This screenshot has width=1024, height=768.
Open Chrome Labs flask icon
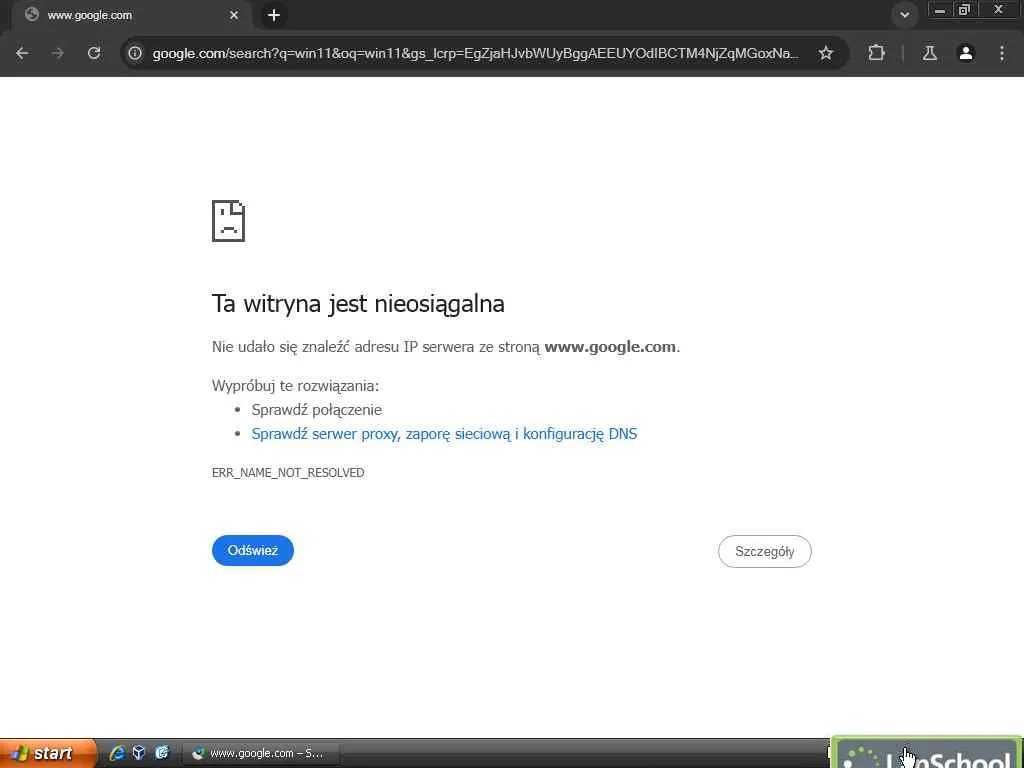coord(930,54)
